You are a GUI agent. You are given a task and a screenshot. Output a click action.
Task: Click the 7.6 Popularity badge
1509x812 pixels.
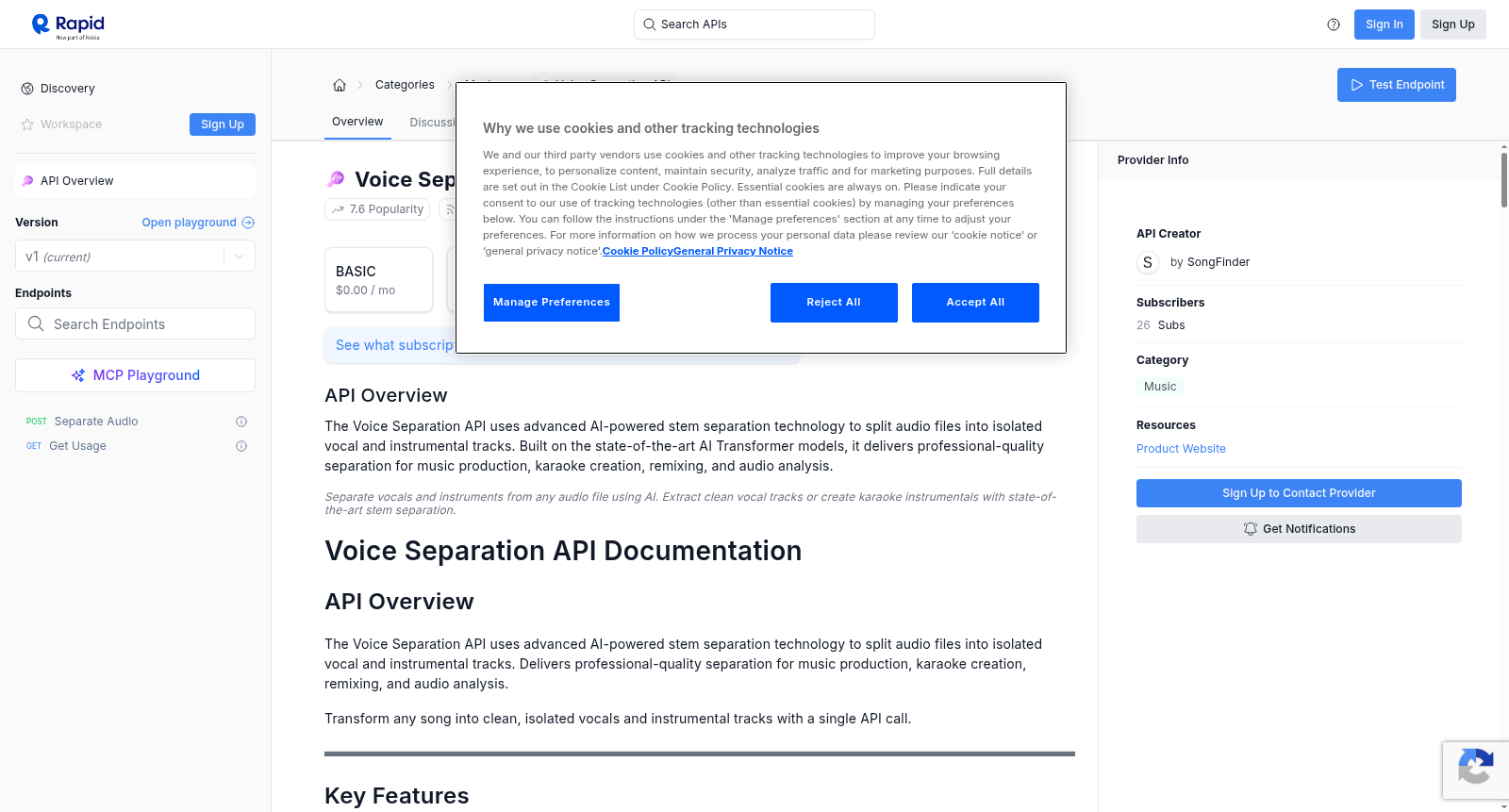[377, 209]
